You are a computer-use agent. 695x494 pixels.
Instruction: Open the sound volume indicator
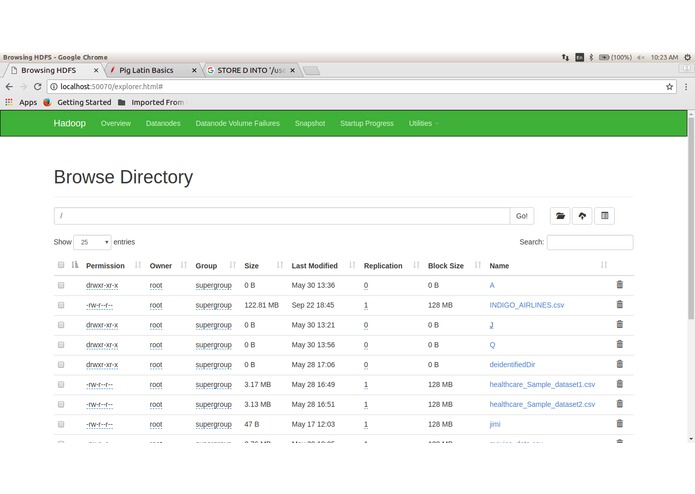641,57
